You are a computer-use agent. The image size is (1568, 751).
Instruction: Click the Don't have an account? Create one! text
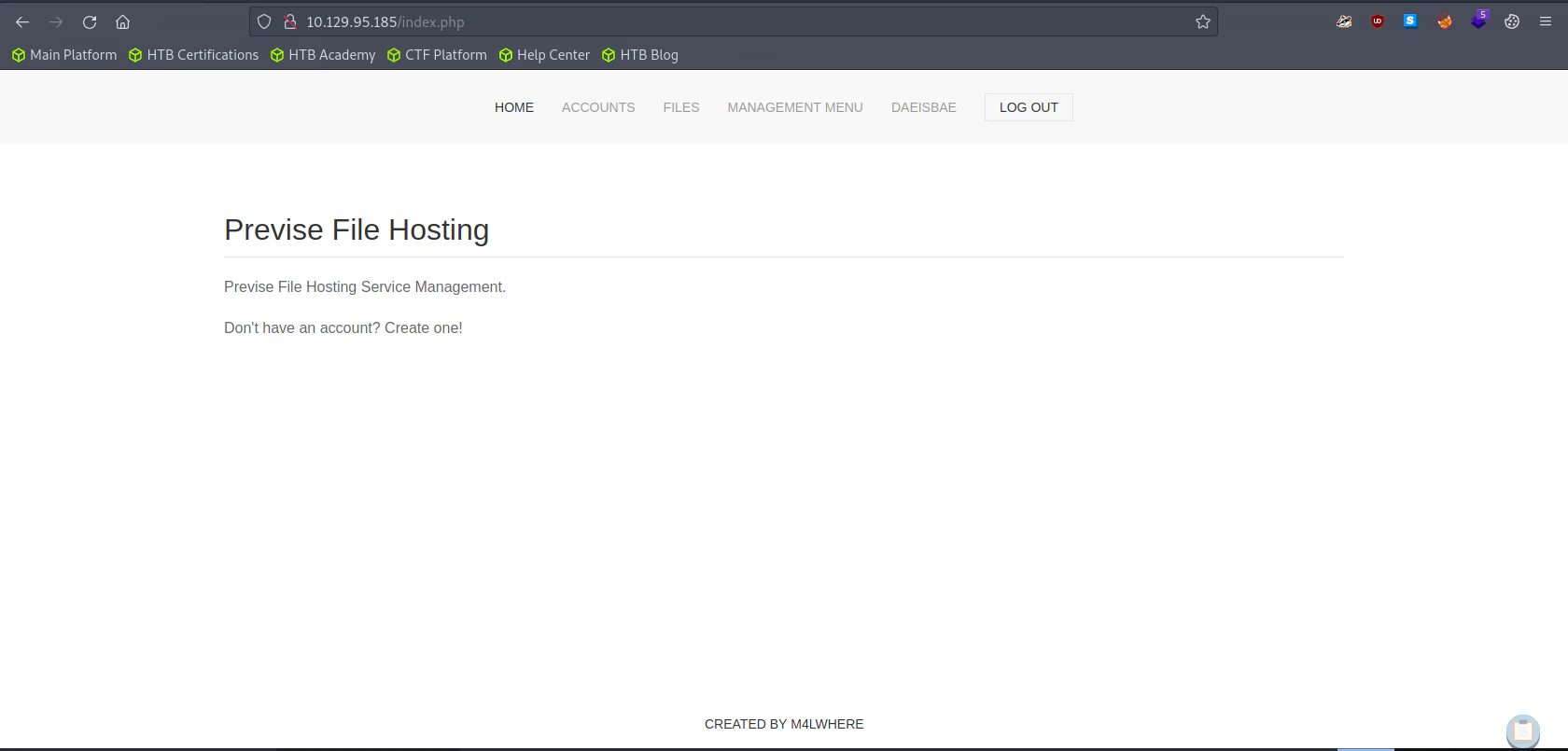click(343, 327)
